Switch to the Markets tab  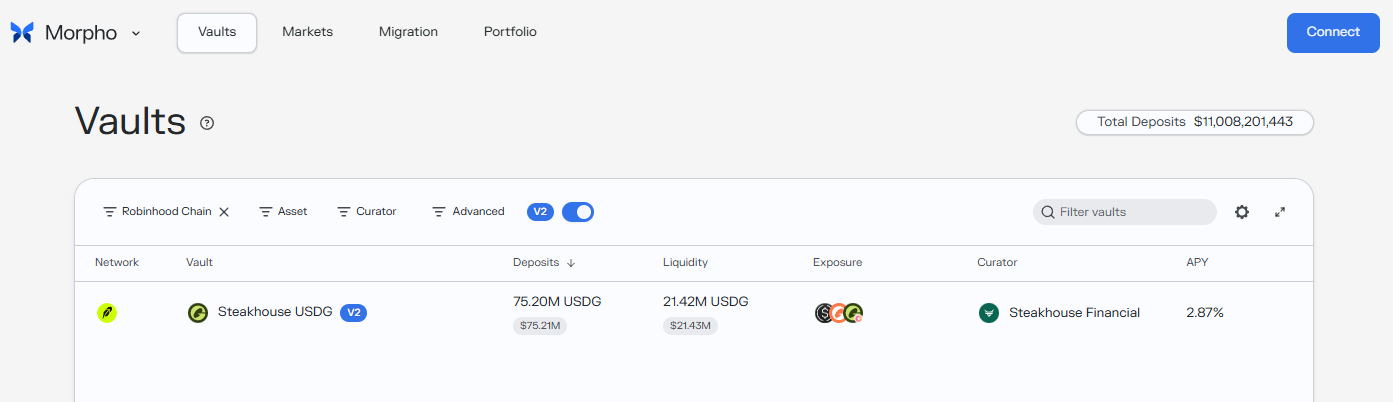click(x=308, y=32)
